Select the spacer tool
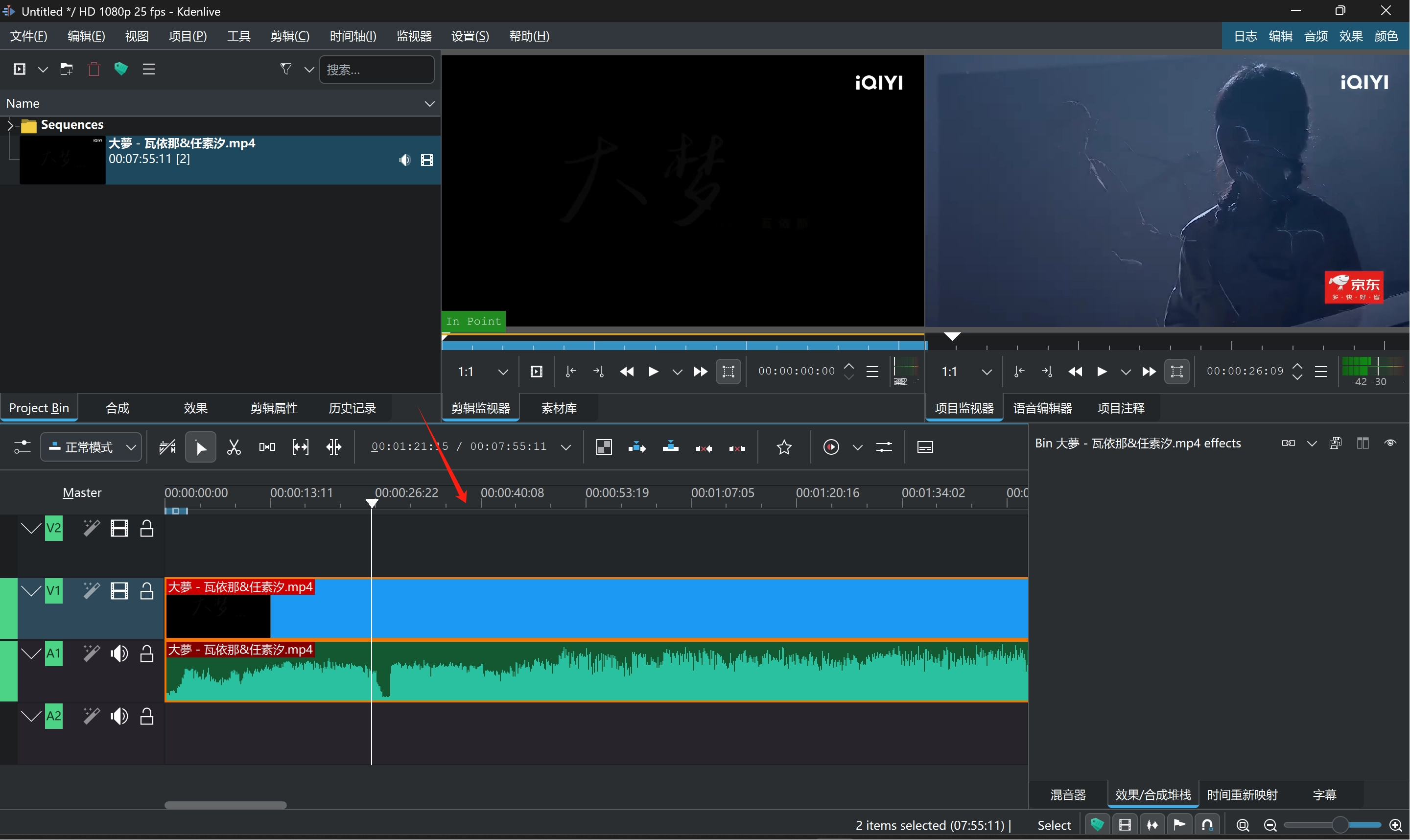Viewport: 1410px width, 840px height. [x=267, y=448]
